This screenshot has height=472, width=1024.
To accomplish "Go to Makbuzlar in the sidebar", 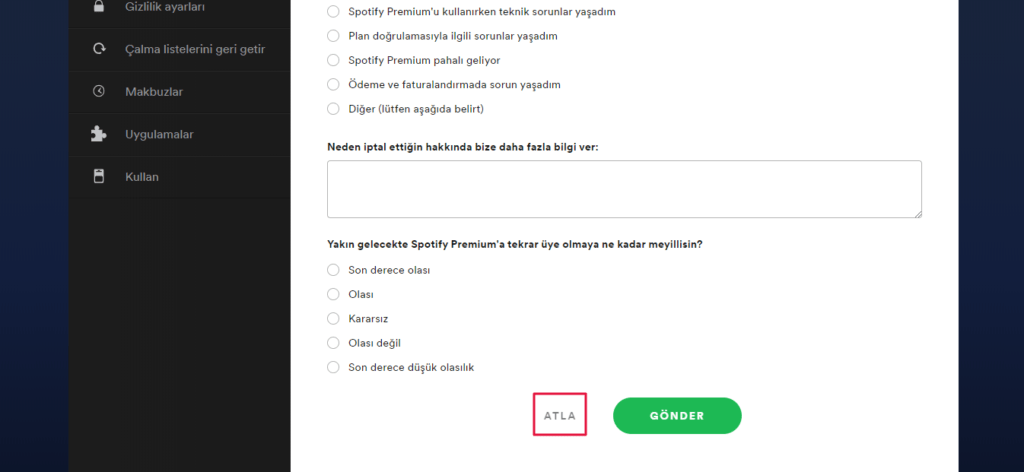I will [154, 92].
